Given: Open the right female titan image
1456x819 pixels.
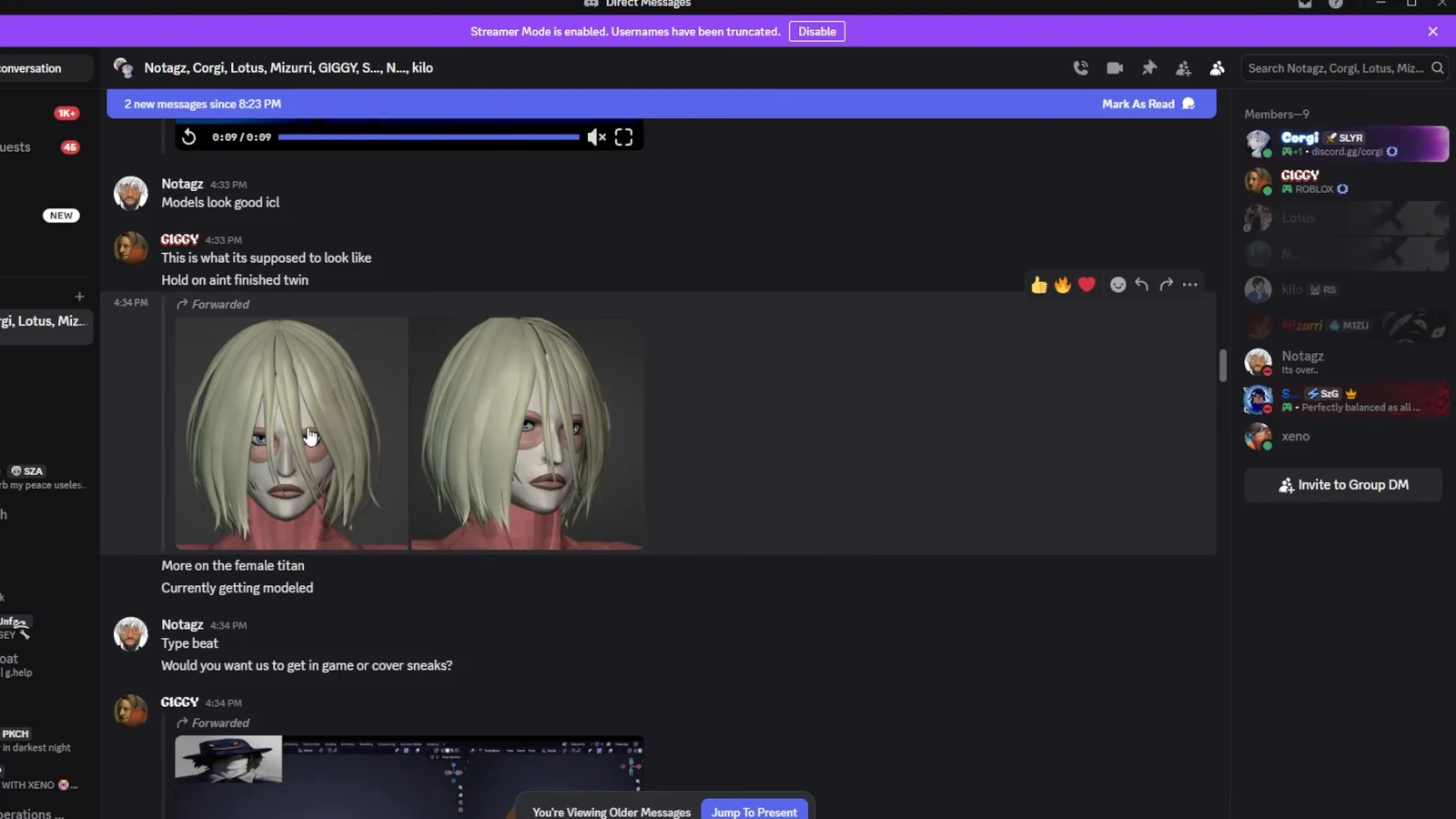Looking at the screenshot, I should point(527,433).
